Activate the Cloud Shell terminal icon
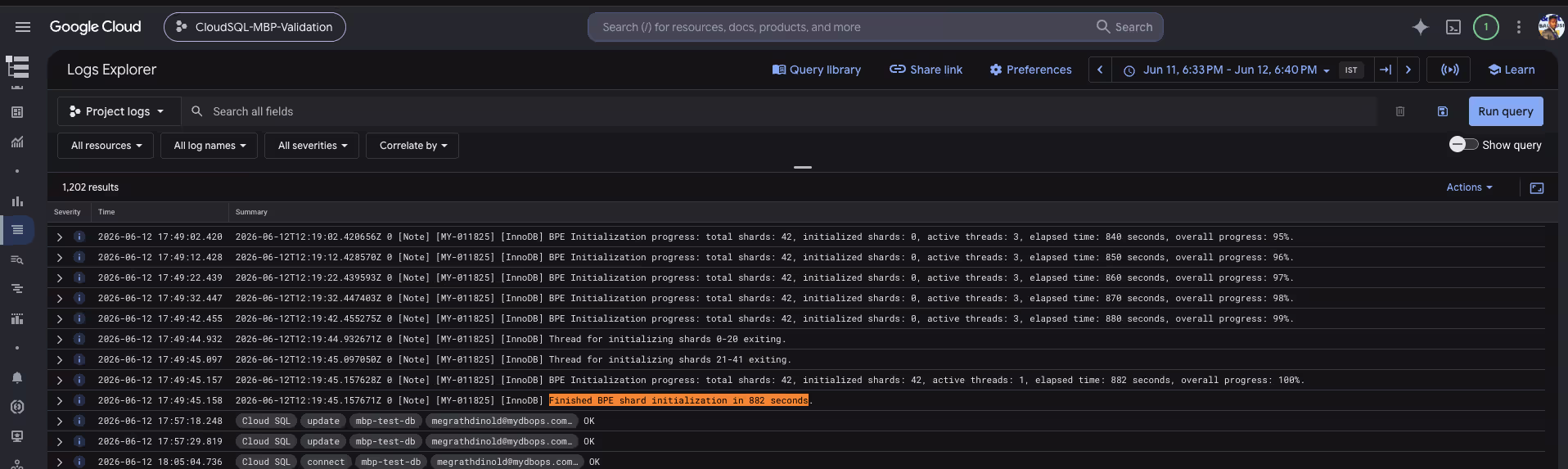The width and height of the screenshot is (1568, 469). 1453,27
